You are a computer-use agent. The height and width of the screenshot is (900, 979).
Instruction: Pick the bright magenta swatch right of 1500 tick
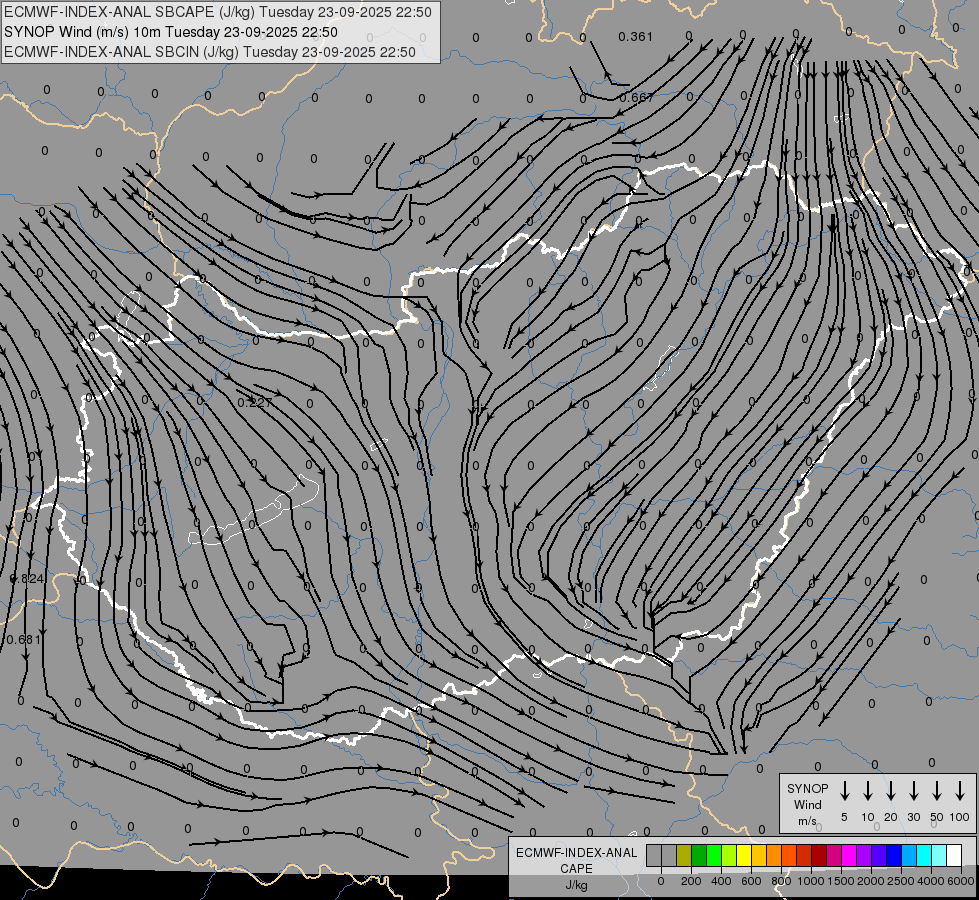click(849, 855)
